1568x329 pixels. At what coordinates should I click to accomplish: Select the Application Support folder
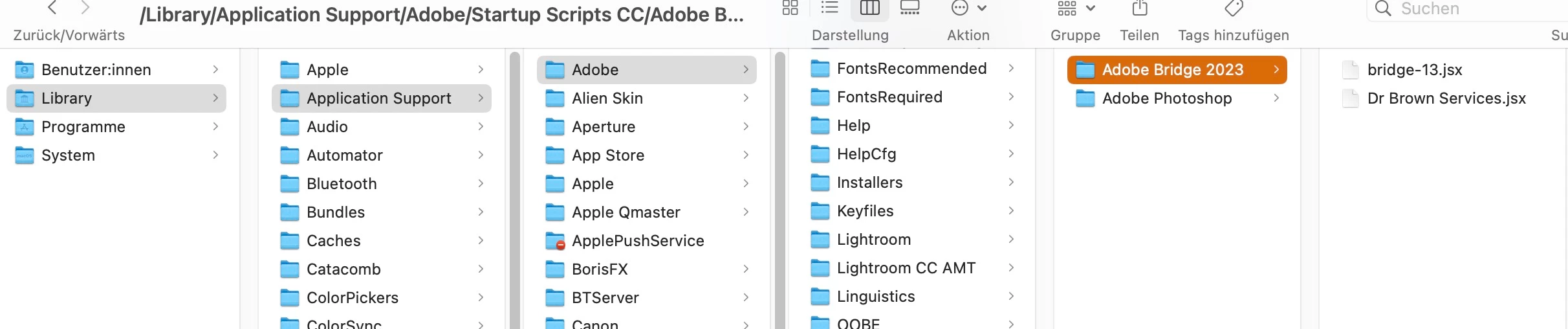pos(382,98)
